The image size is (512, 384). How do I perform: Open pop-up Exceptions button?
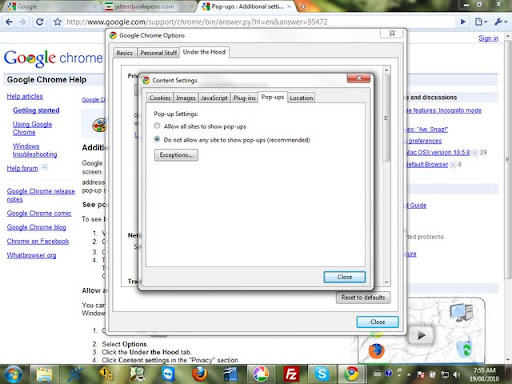(176, 155)
